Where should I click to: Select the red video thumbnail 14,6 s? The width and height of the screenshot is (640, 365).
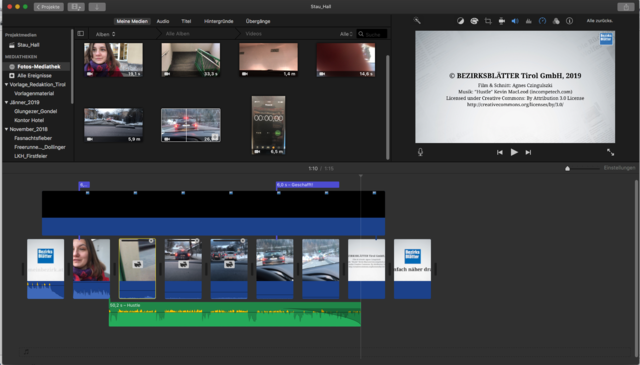[x=346, y=60]
